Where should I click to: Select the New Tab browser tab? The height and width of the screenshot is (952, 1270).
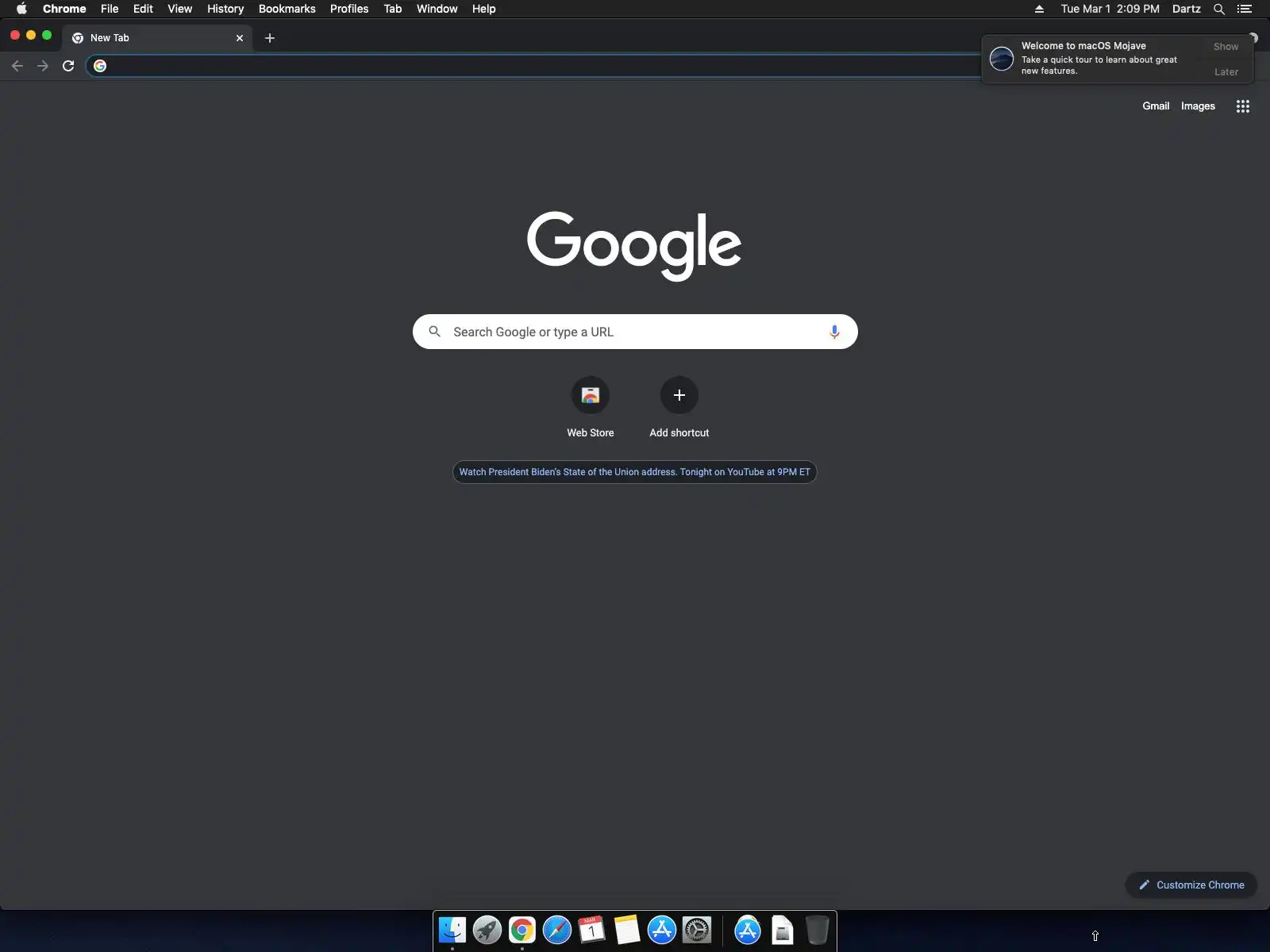(x=157, y=38)
